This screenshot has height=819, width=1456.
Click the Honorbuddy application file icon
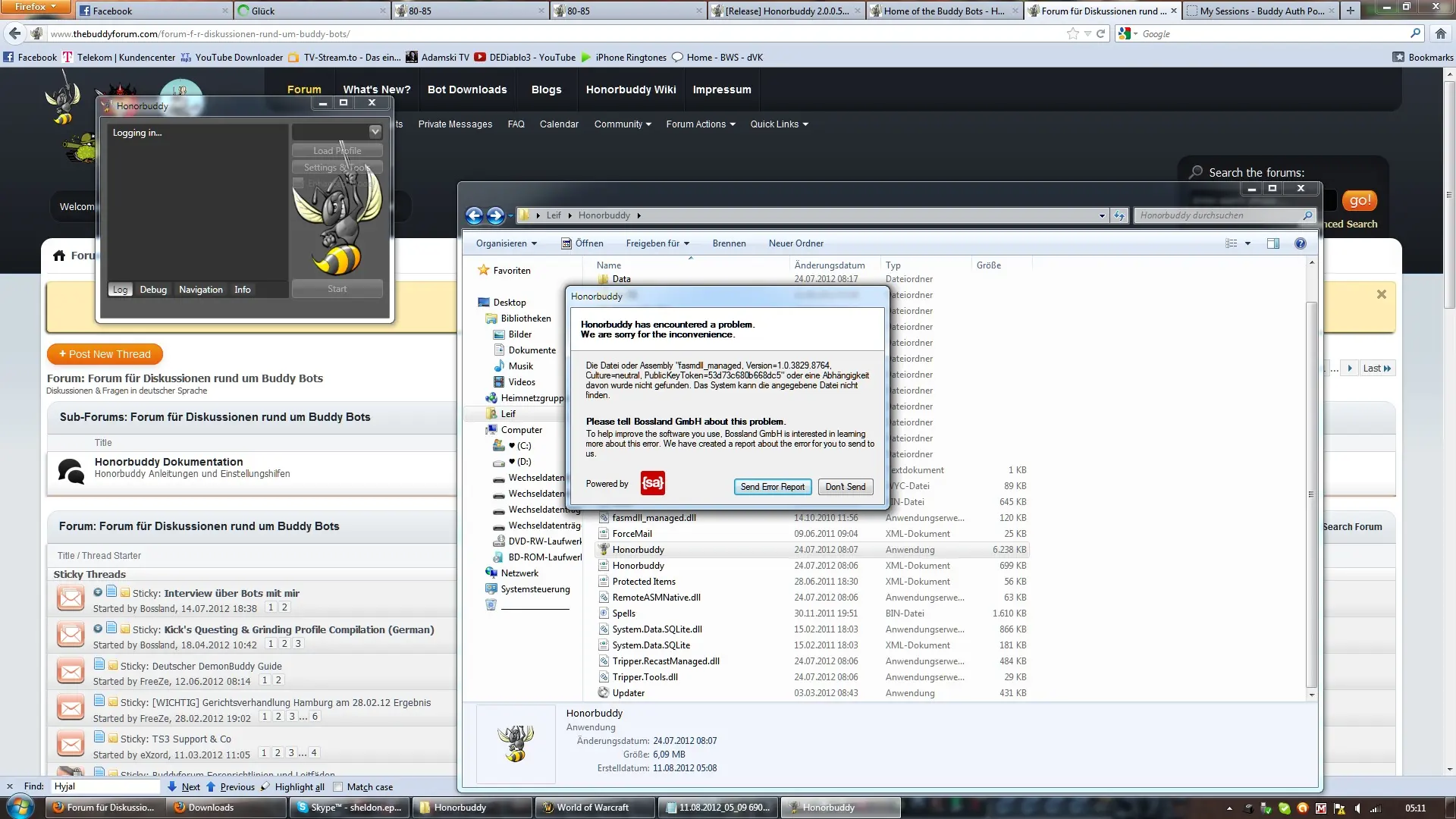tap(604, 550)
